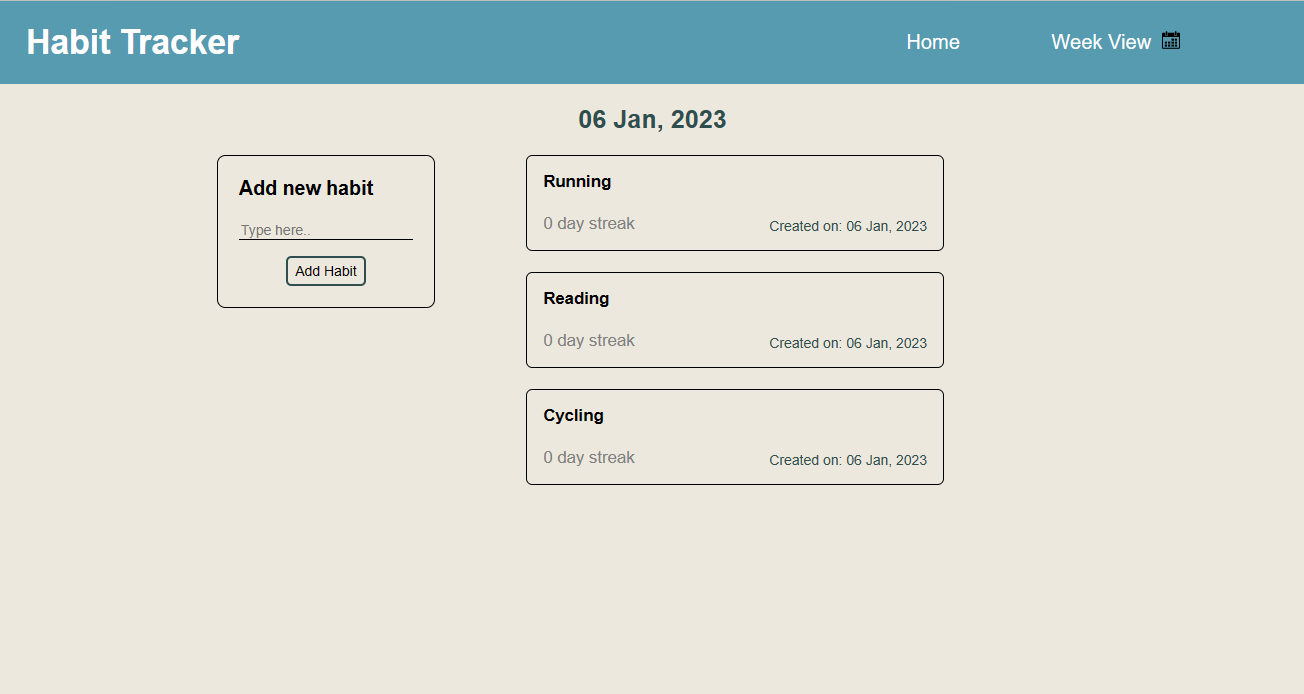Select the Cycling habit card
The image size is (1304, 694).
pyautogui.click(x=735, y=437)
